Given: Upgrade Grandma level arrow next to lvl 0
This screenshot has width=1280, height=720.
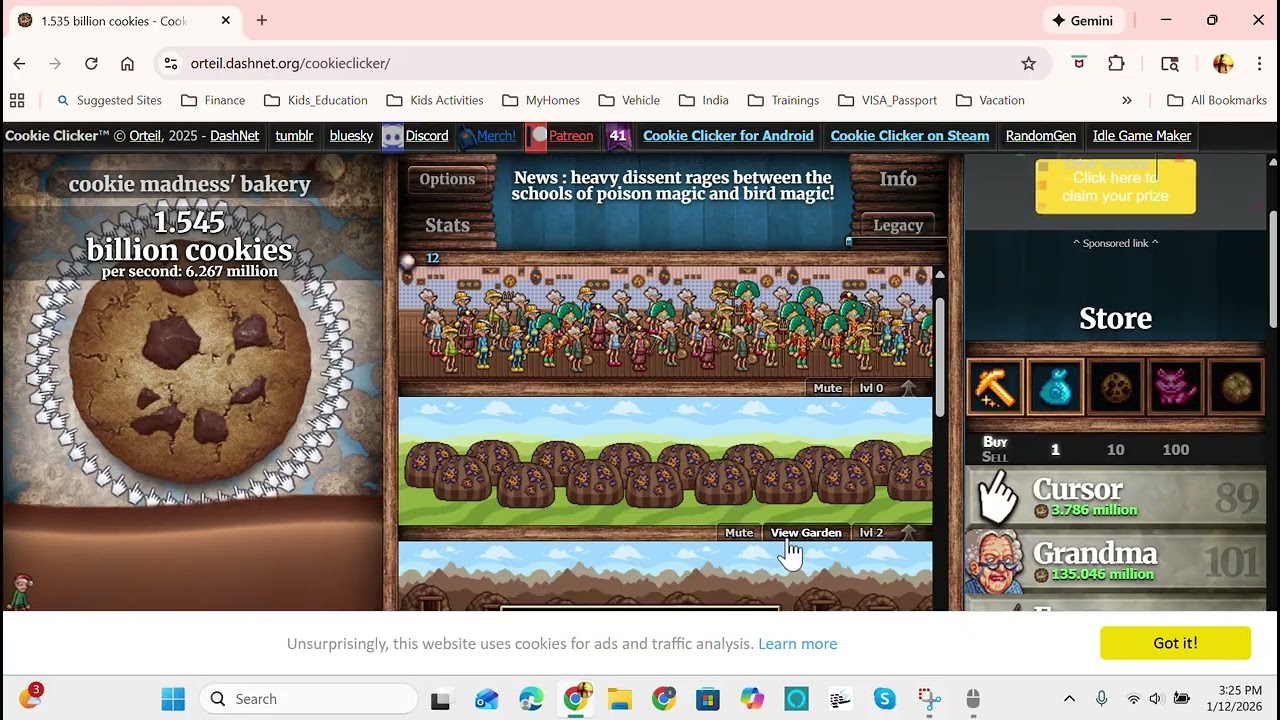Looking at the screenshot, I should pos(908,388).
